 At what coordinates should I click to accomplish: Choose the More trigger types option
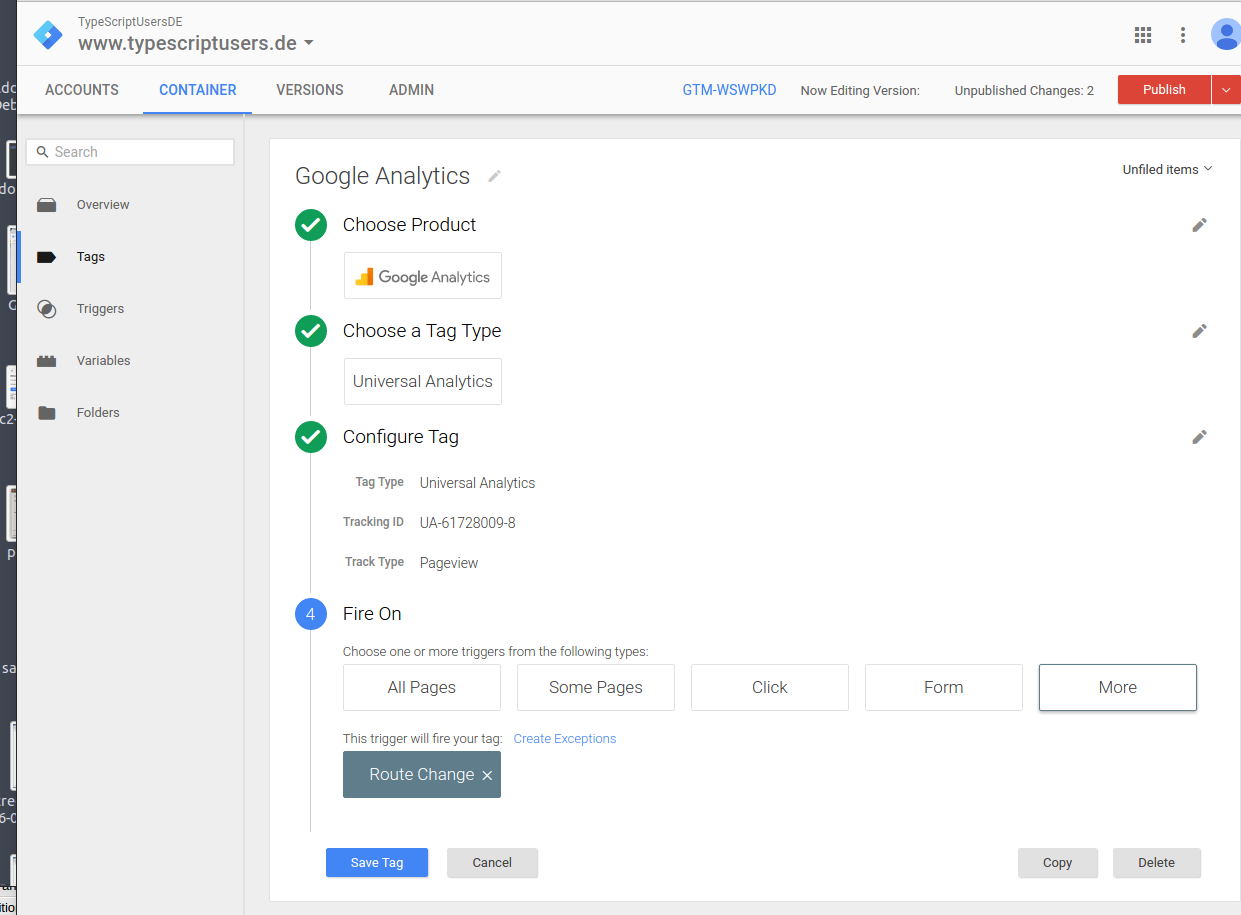[x=1118, y=687]
